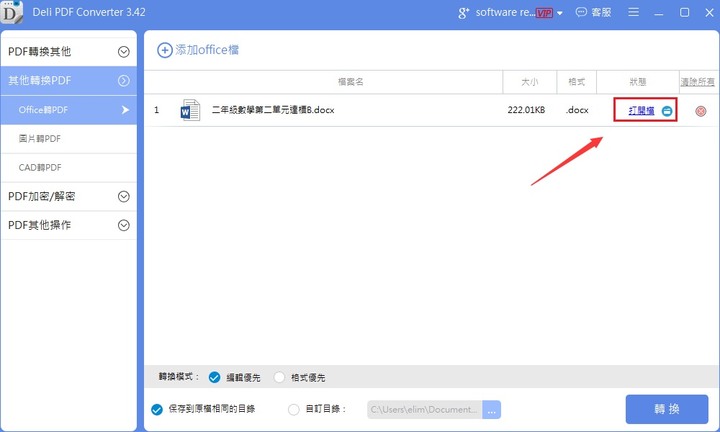Viewport: 720px width, 432px height.
Task: Click the blue folder icon next to 打開檔
Action: tap(667, 111)
